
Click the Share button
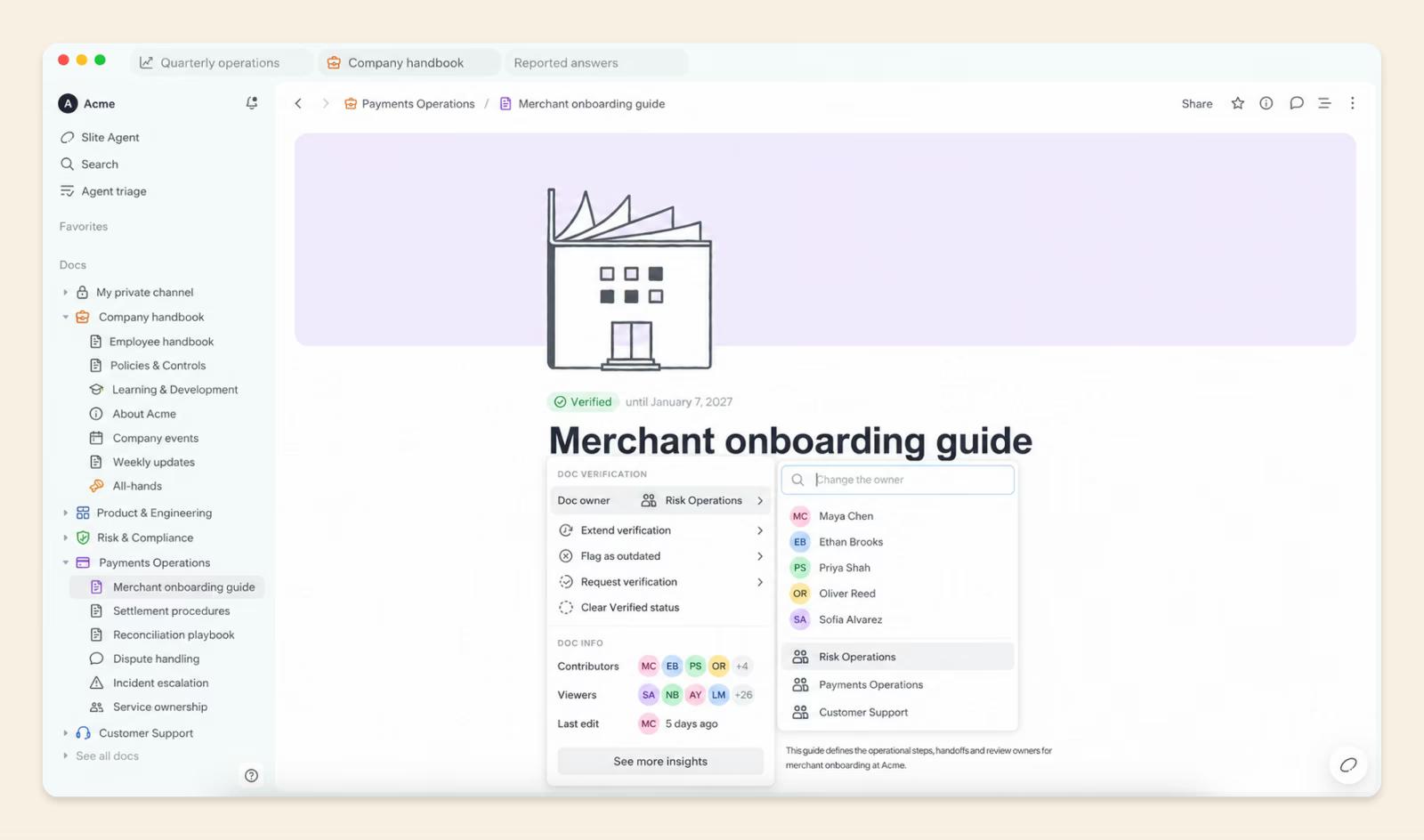1197,103
